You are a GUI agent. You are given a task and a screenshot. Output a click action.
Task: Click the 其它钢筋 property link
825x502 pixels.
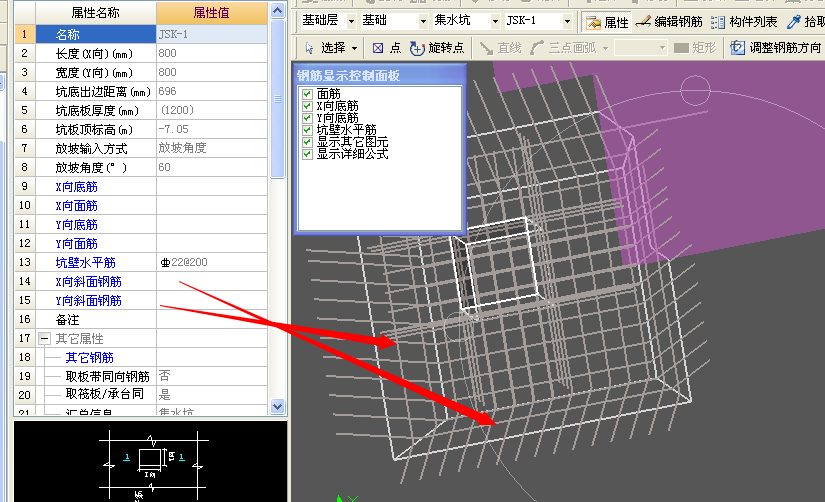[89, 358]
